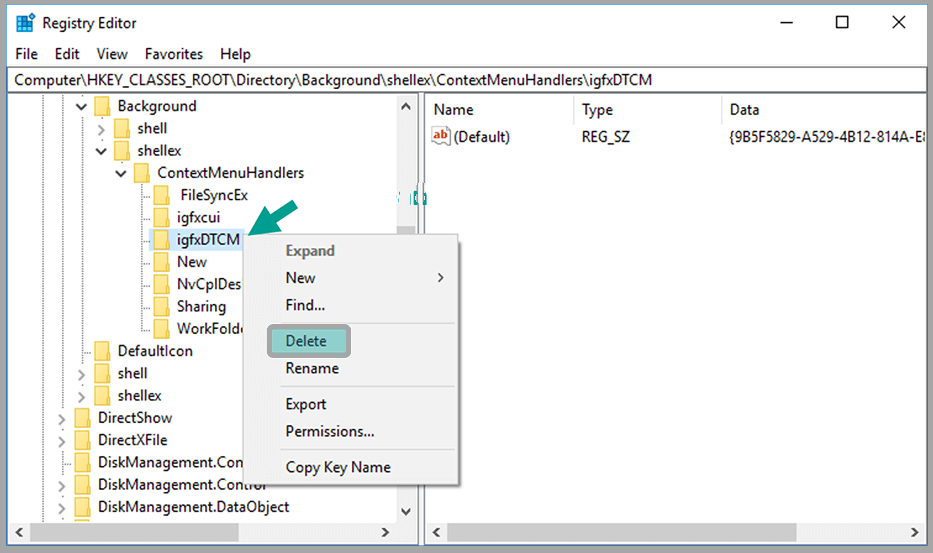933x553 pixels.
Task: Click the igfxcui folder icon
Action: pos(161,217)
